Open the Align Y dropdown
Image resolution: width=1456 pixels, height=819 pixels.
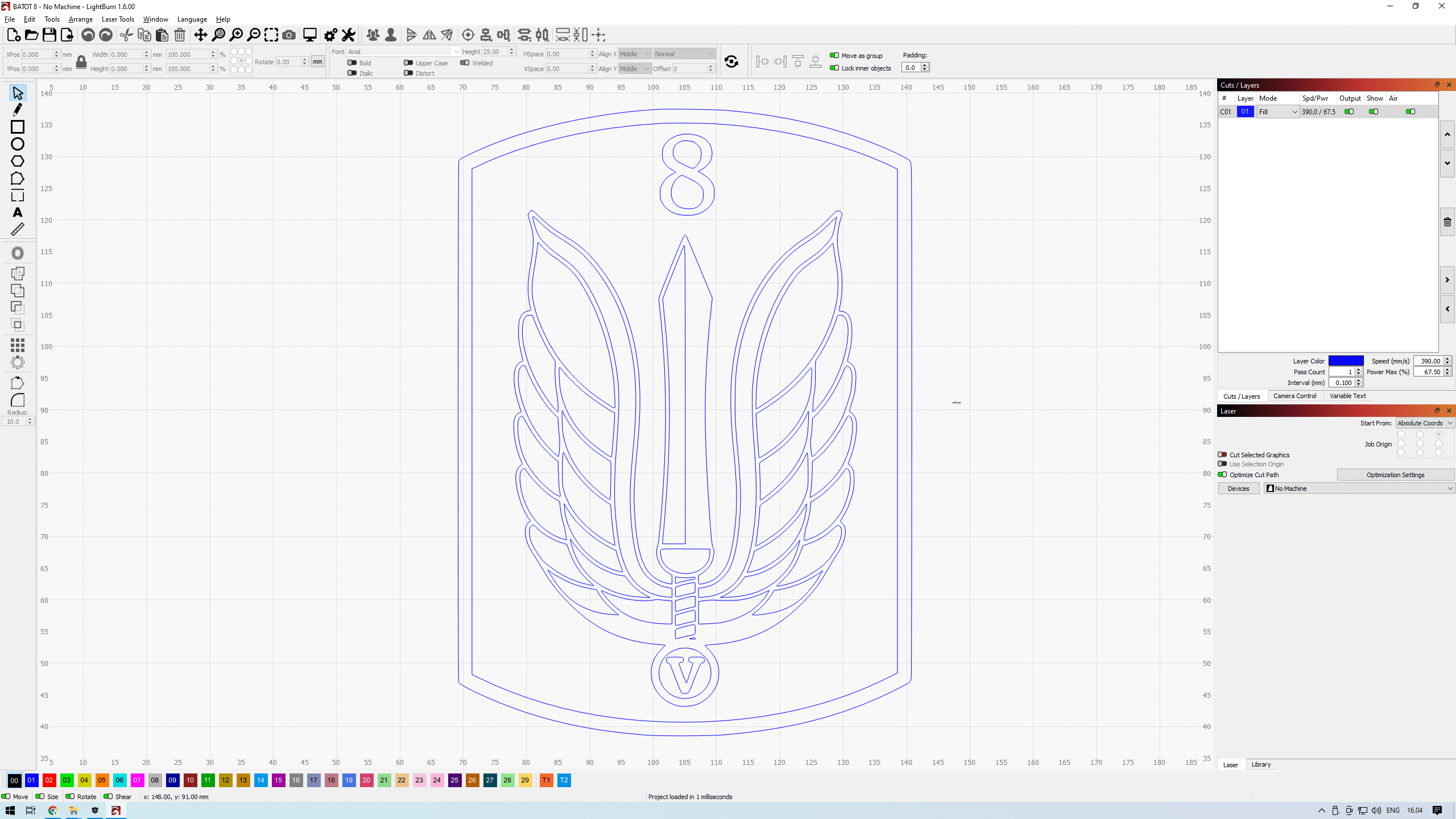click(634, 69)
